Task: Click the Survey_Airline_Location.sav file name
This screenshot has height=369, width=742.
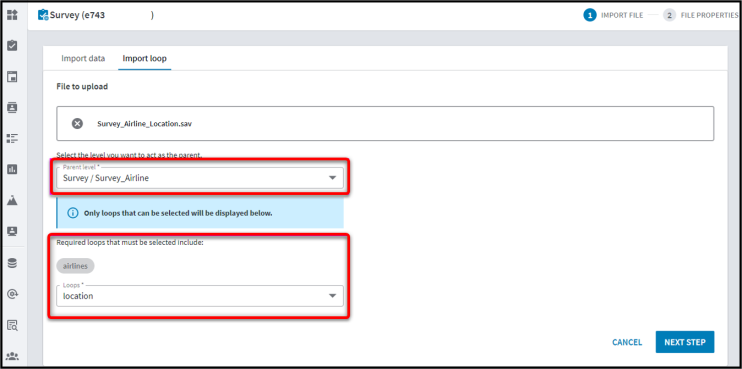Action: point(145,124)
